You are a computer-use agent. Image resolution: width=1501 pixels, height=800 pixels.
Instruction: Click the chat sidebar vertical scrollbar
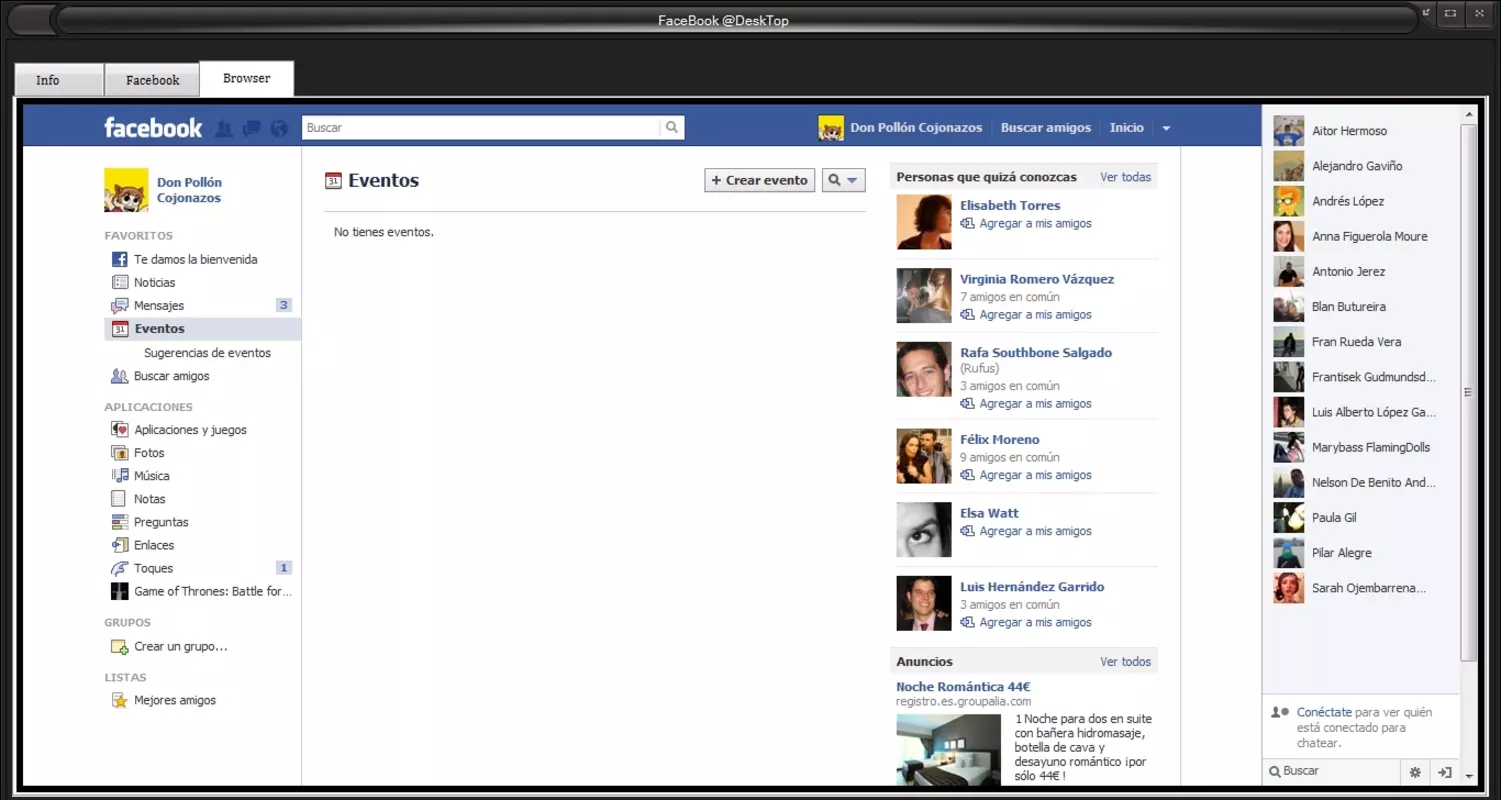[1468, 392]
